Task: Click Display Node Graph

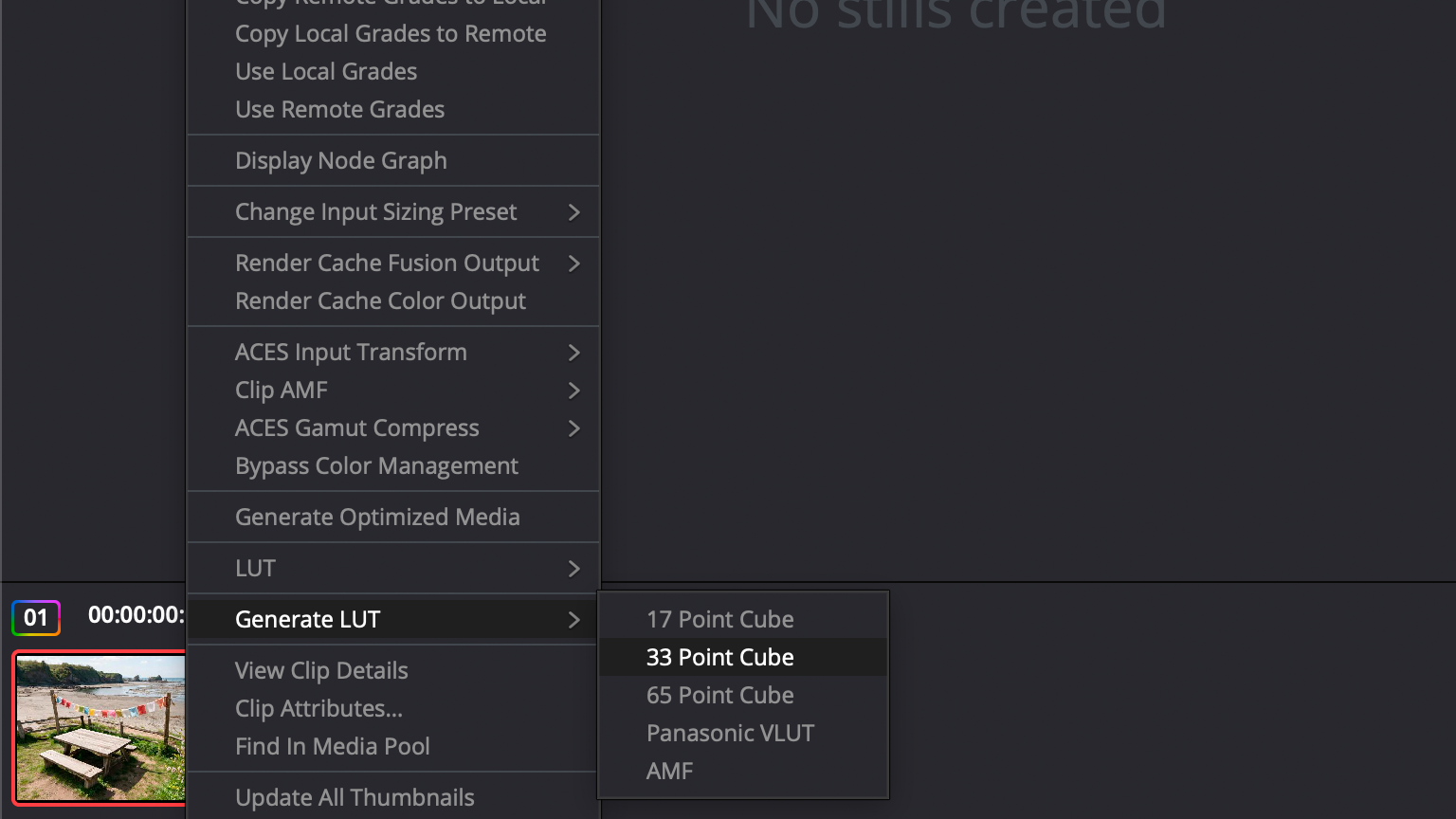Action: point(340,160)
